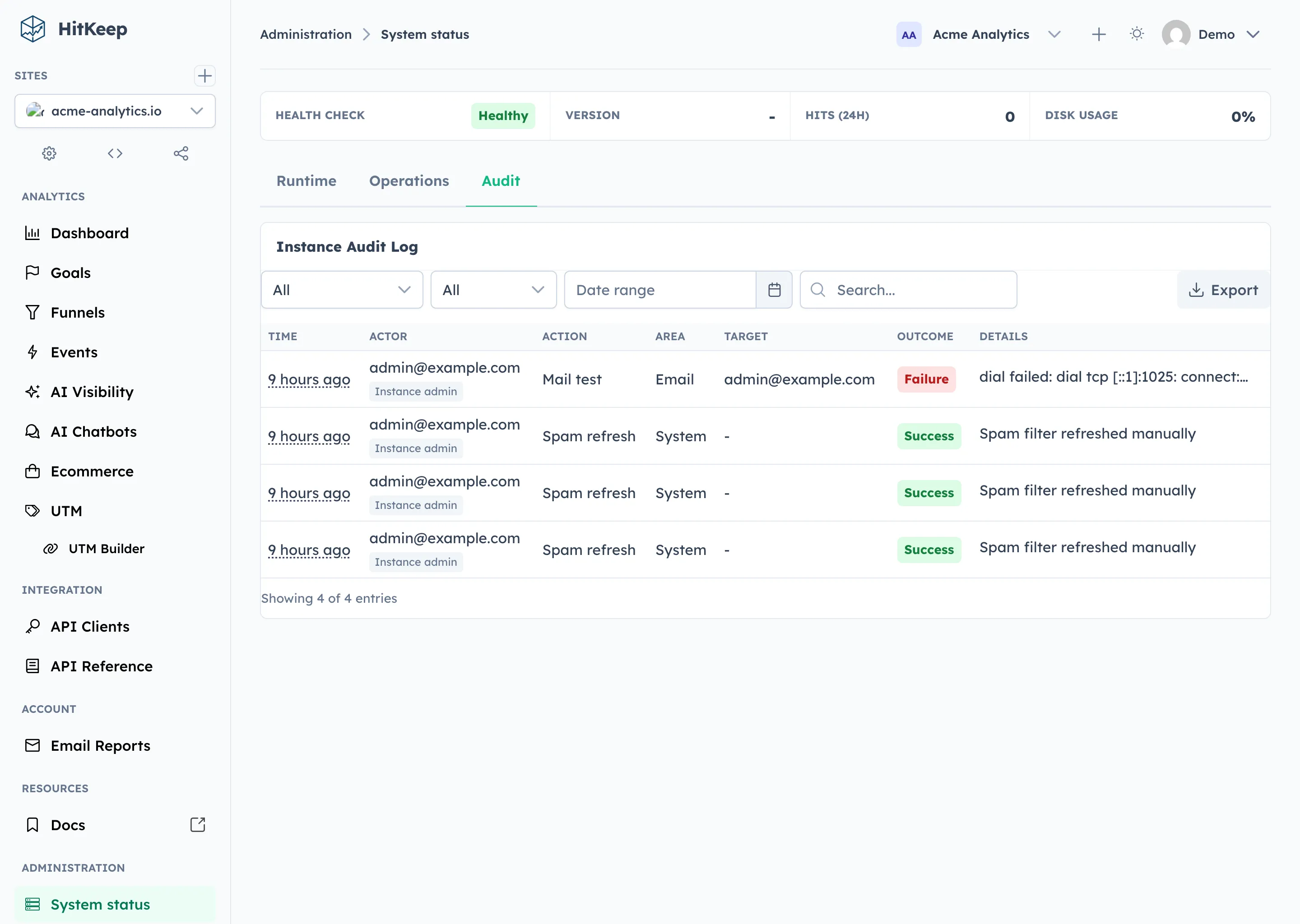Click the Ecommerce bag icon
Image resolution: width=1300 pixels, height=924 pixels.
point(32,471)
